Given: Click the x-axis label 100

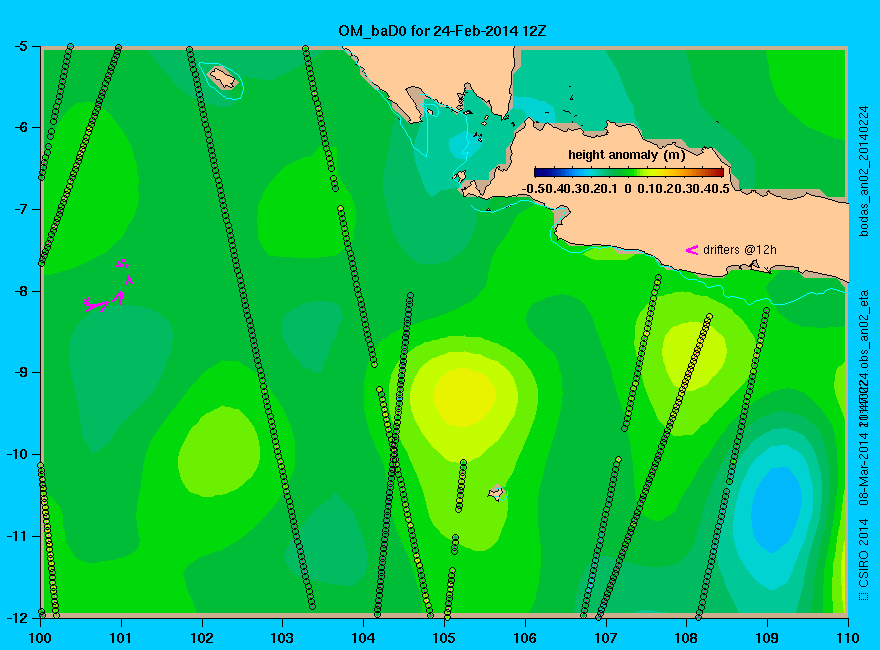Looking at the screenshot, I should [x=40, y=638].
